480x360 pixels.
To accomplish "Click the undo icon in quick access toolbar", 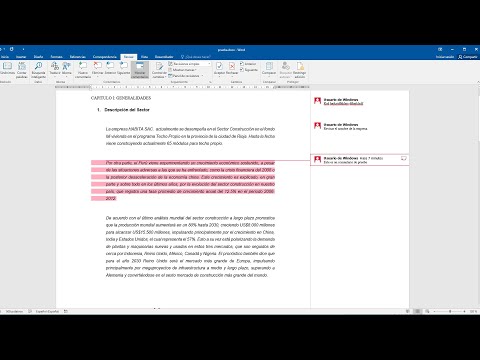I will tap(2, 49).
